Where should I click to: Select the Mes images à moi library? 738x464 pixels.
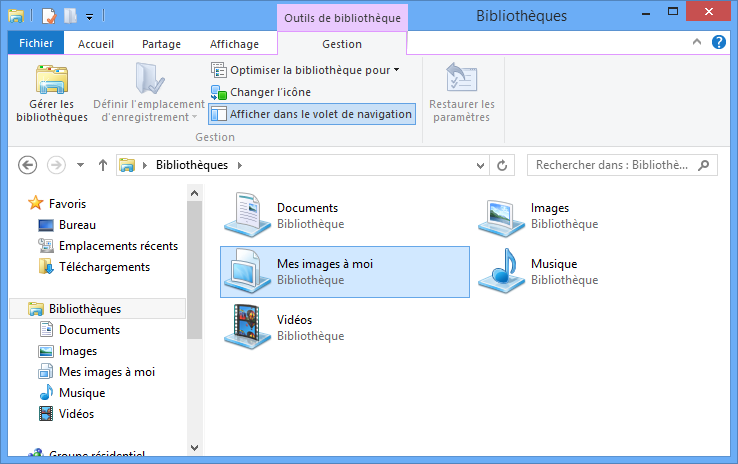point(345,272)
